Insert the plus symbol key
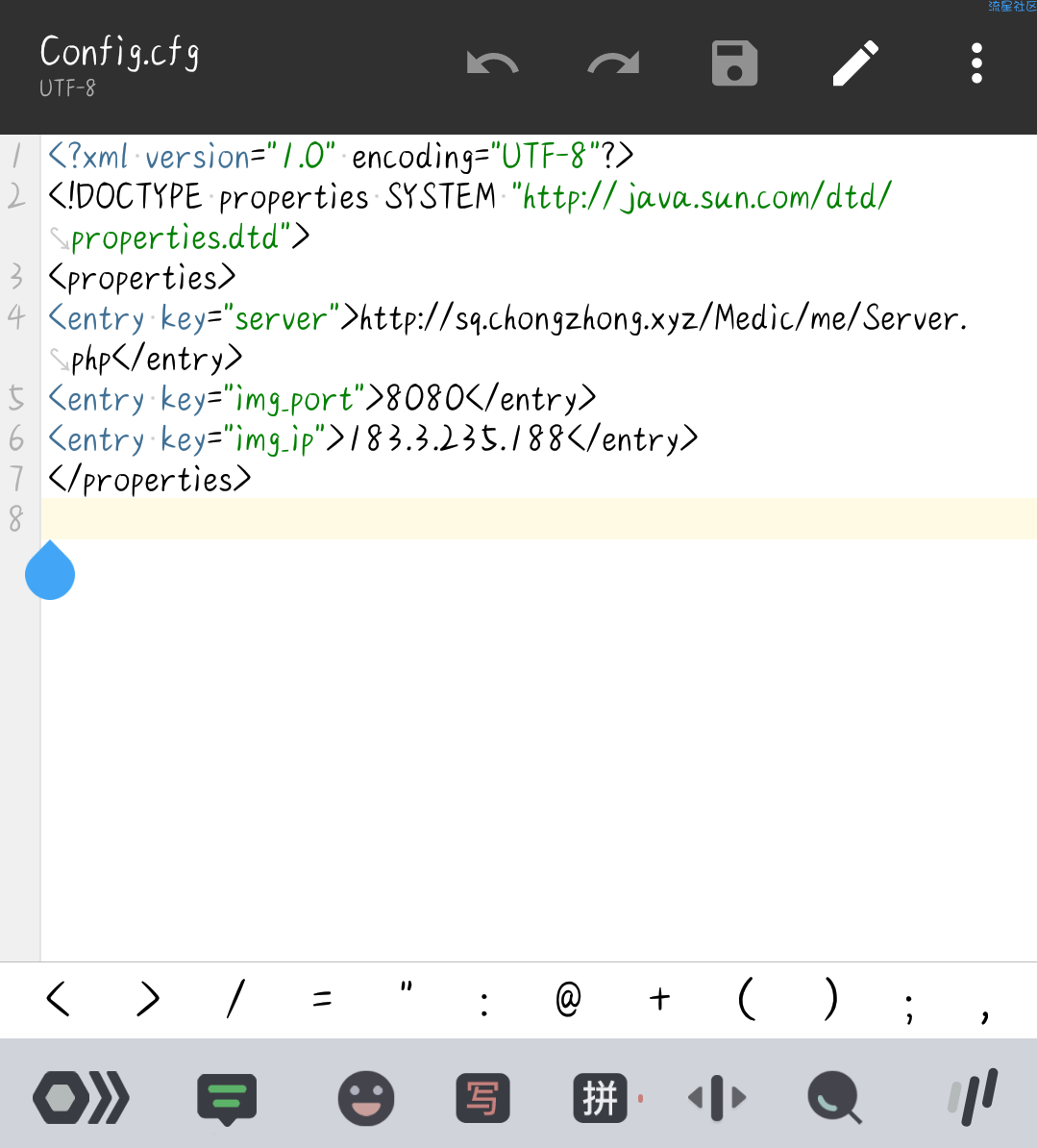Viewport: 1037px width, 1148px height. [659, 999]
